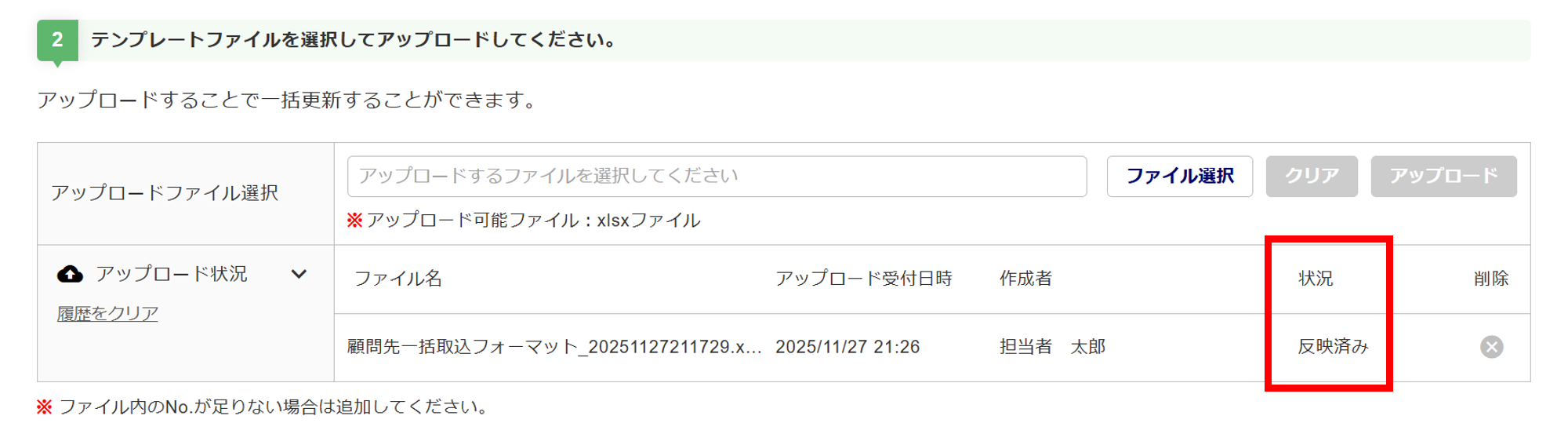1568x445 pixels.
Task: Click the upload file path input field
Action: pos(717,176)
